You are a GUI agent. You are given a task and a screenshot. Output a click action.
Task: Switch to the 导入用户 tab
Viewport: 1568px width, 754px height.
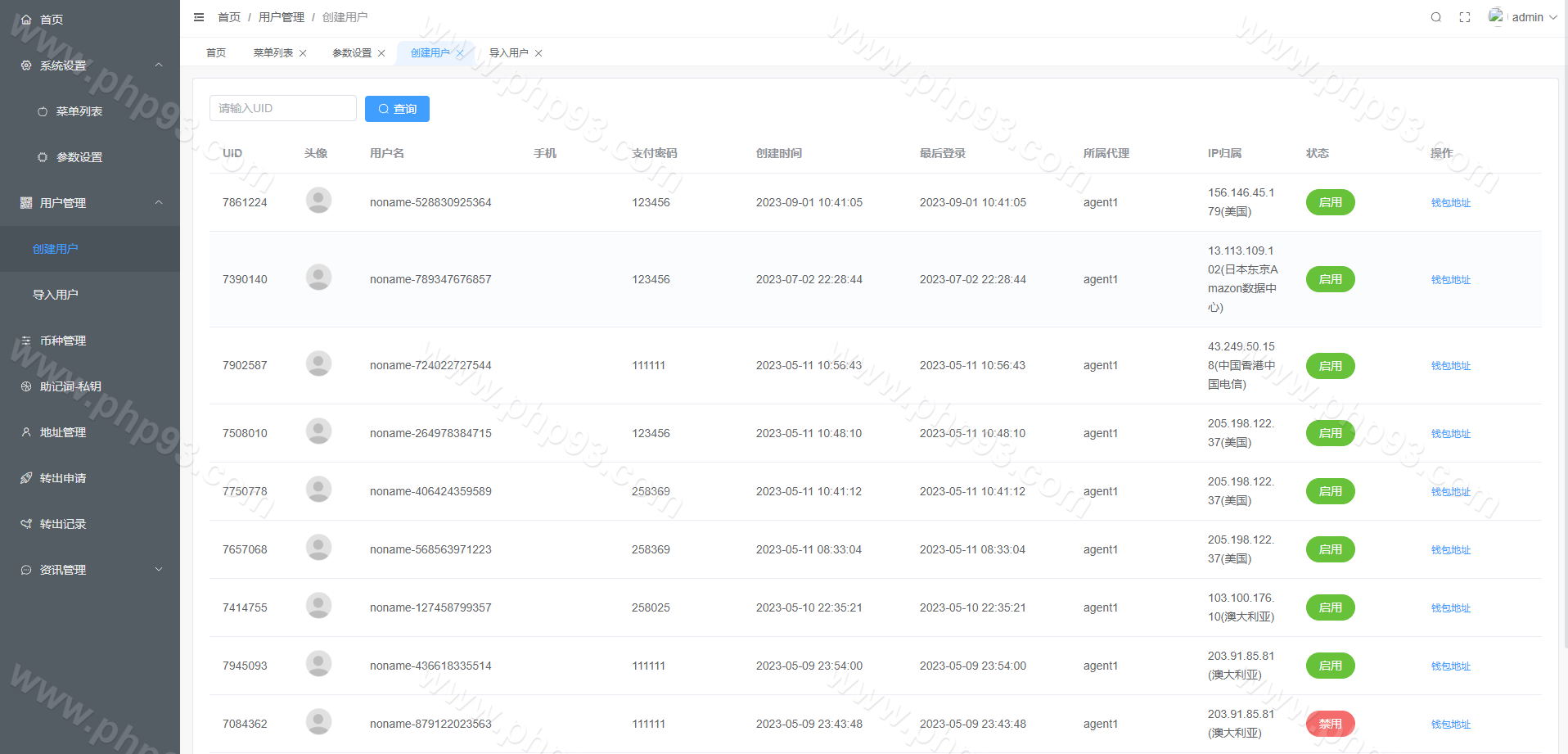[508, 53]
